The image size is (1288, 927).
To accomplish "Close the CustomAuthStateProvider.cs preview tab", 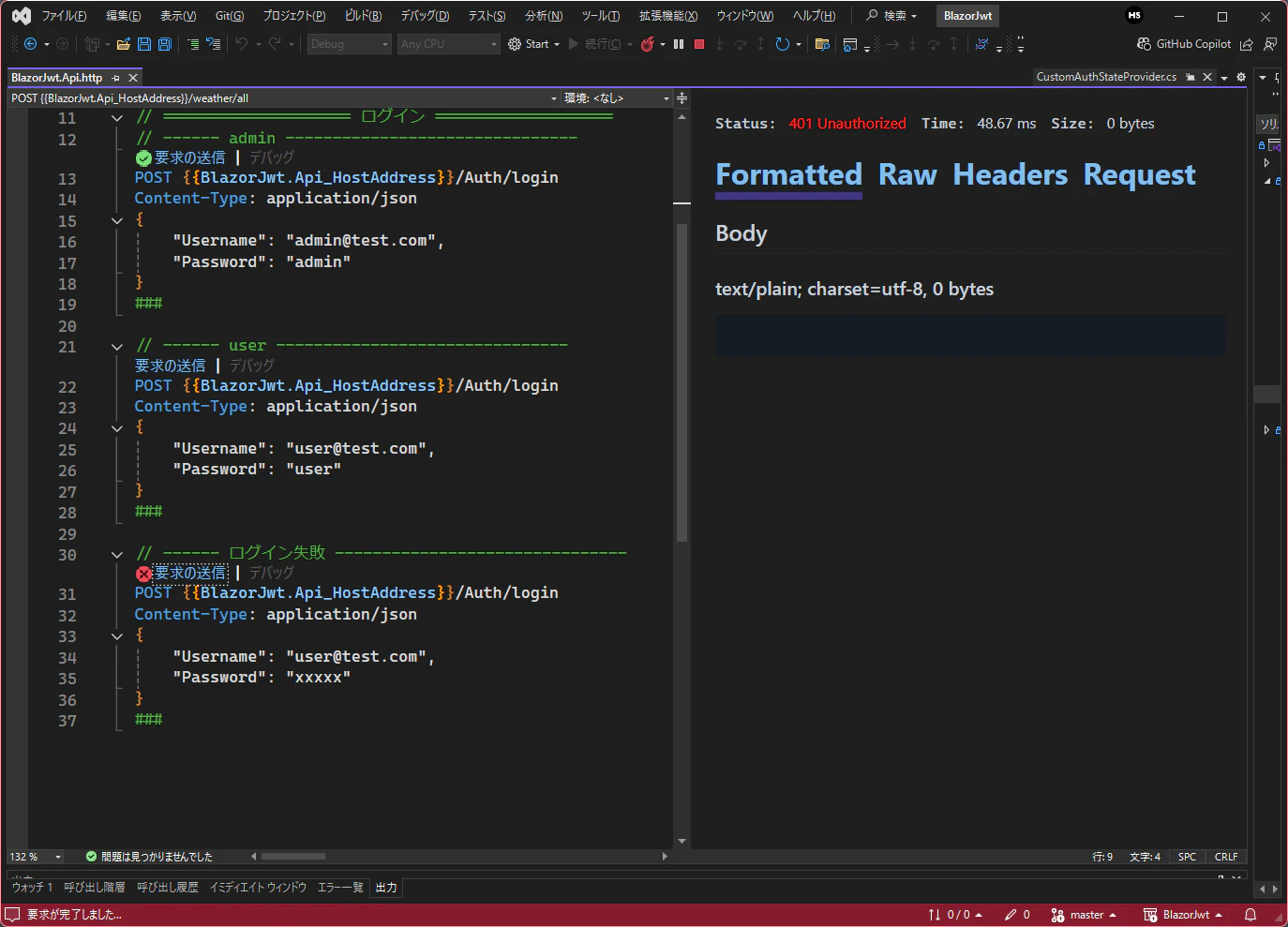I will pyautogui.click(x=1207, y=77).
